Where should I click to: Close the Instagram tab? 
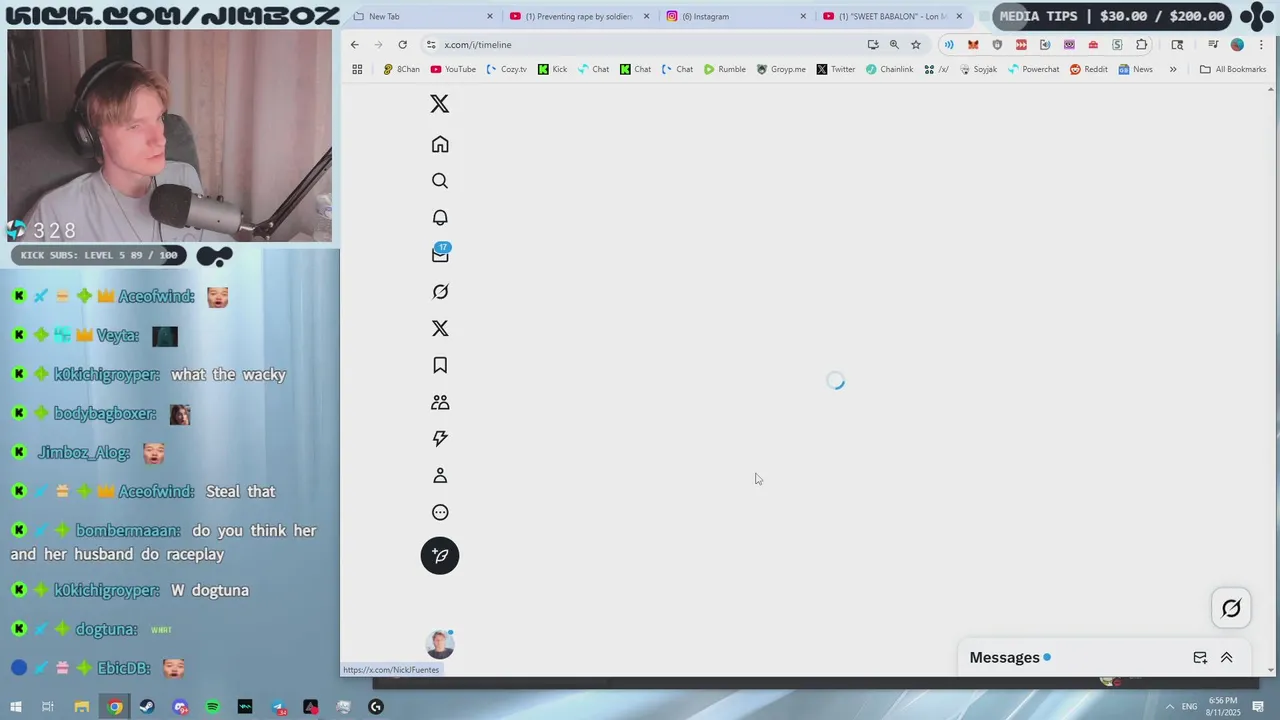pyautogui.click(x=803, y=16)
